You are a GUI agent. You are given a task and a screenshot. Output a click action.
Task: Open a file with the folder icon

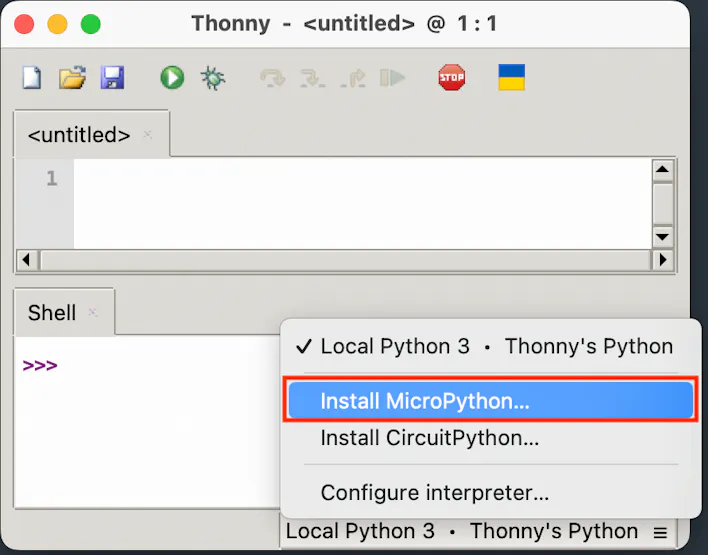click(72, 78)
